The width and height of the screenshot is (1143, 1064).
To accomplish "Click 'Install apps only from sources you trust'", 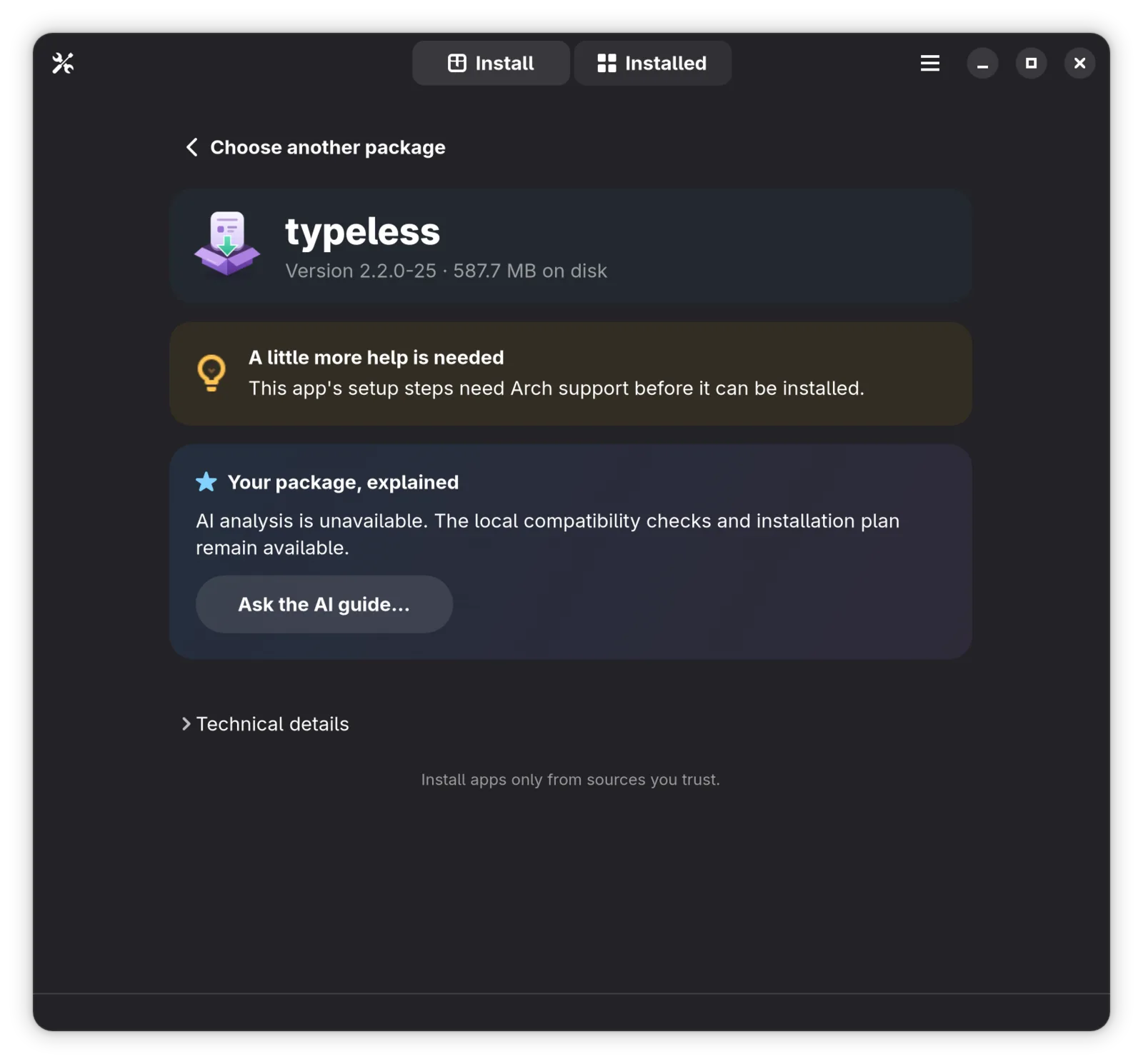I will [570, 780].
